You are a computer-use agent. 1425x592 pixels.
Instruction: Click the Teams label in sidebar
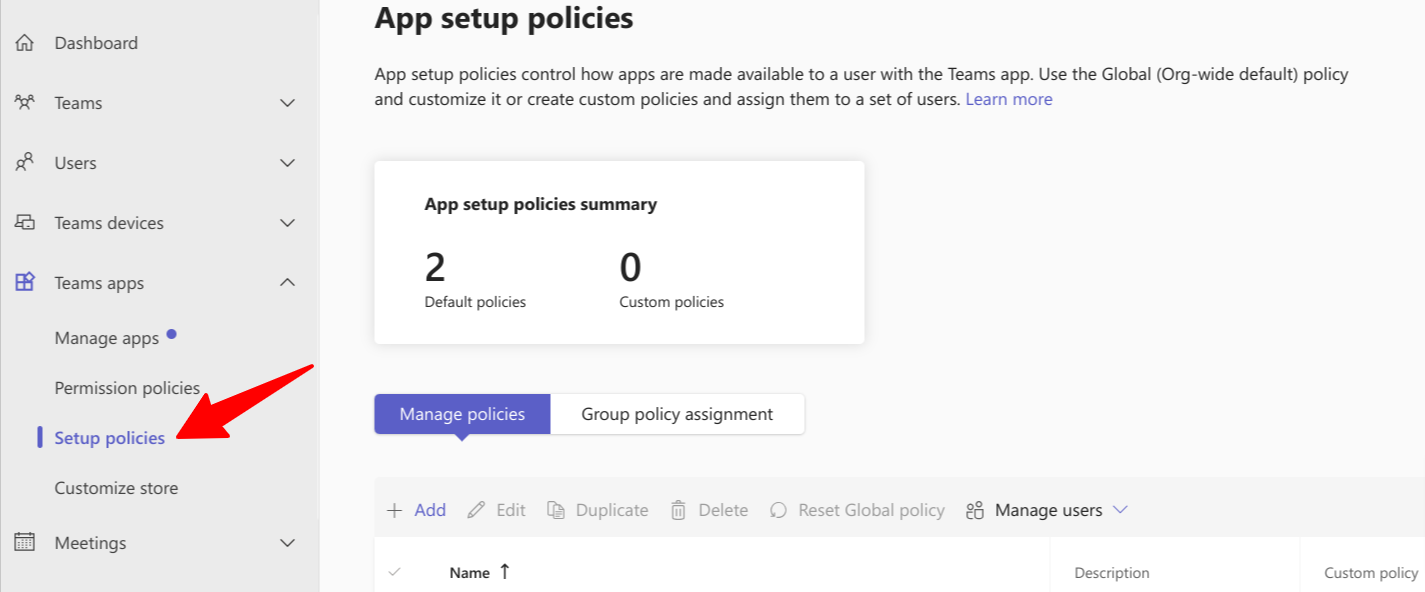point(78,103)
